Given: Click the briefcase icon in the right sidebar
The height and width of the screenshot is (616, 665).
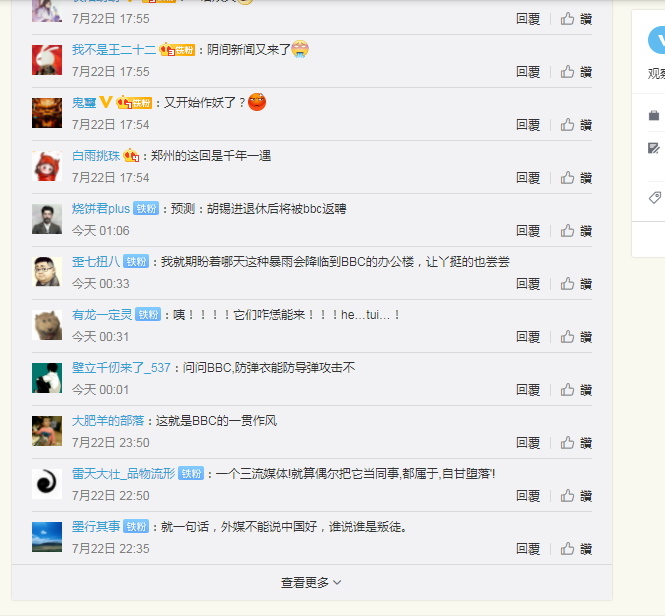Looking at the screenshot, I should click(654, 115).
